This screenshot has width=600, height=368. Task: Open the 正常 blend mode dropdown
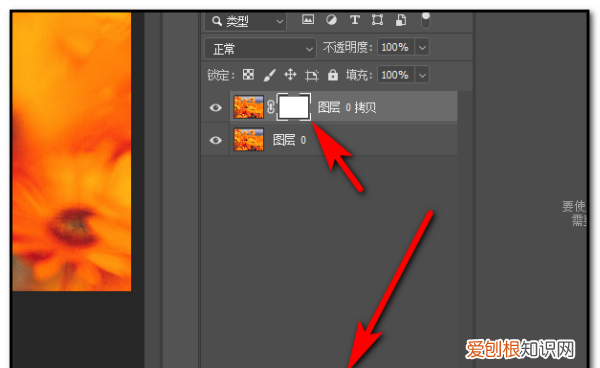coord(261,49)
